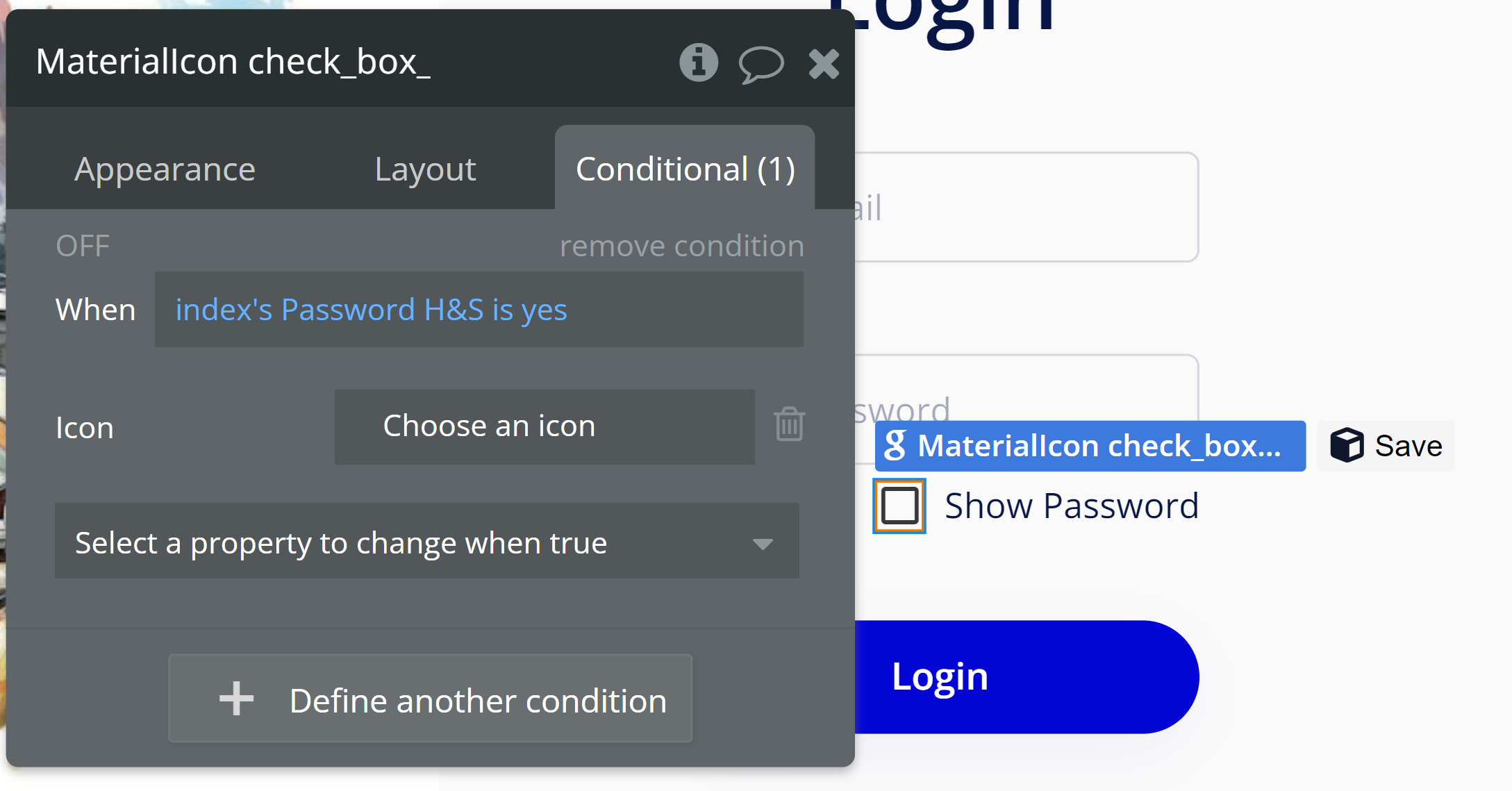Open the comments speech bubble icon
Viewport: 1512px width, 791px height.
pyautogui.click(x=761, y=65)
